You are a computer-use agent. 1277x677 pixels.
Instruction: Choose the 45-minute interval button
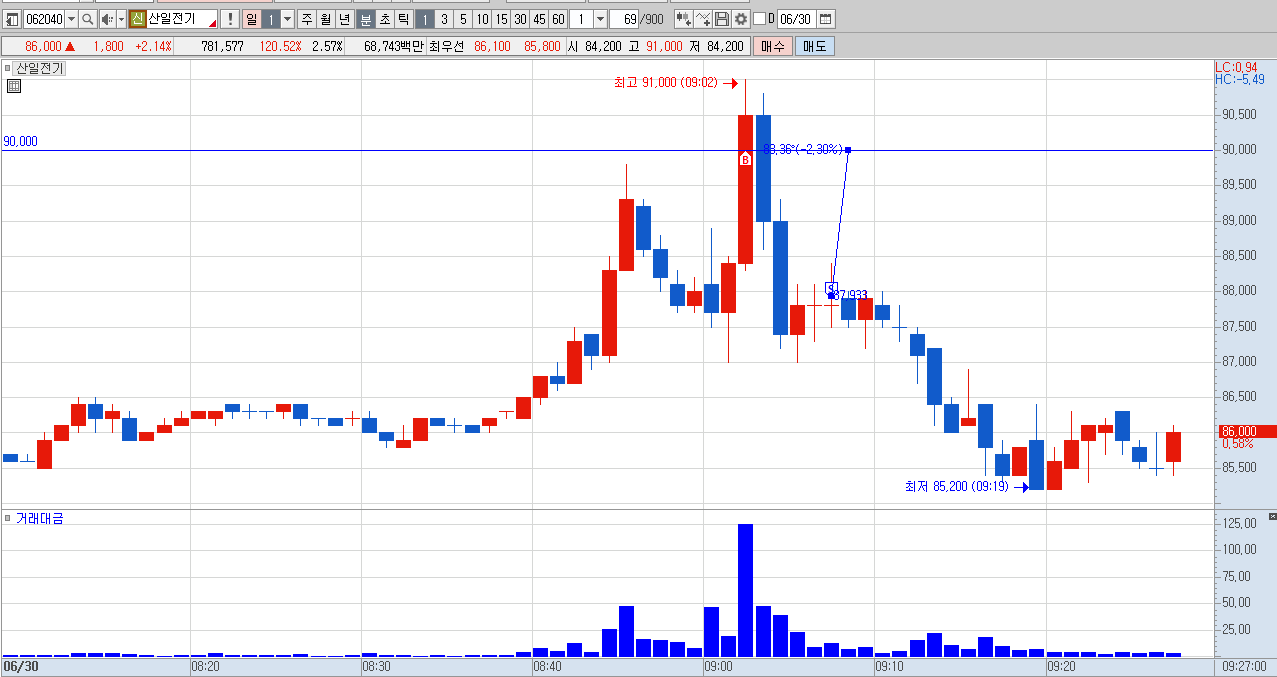(x=539, y=19)
